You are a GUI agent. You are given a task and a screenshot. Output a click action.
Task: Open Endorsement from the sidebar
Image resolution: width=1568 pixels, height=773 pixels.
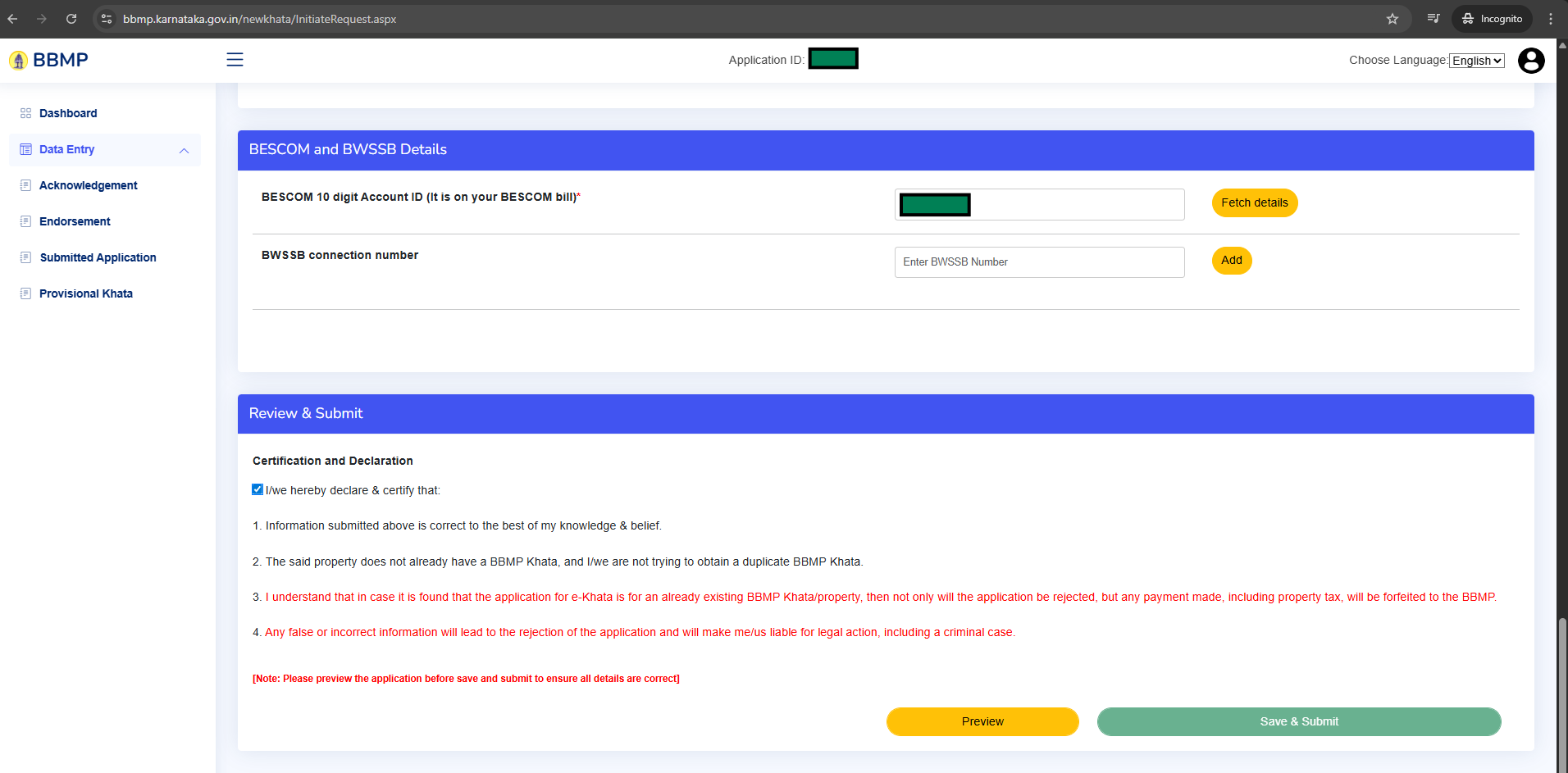75,221
